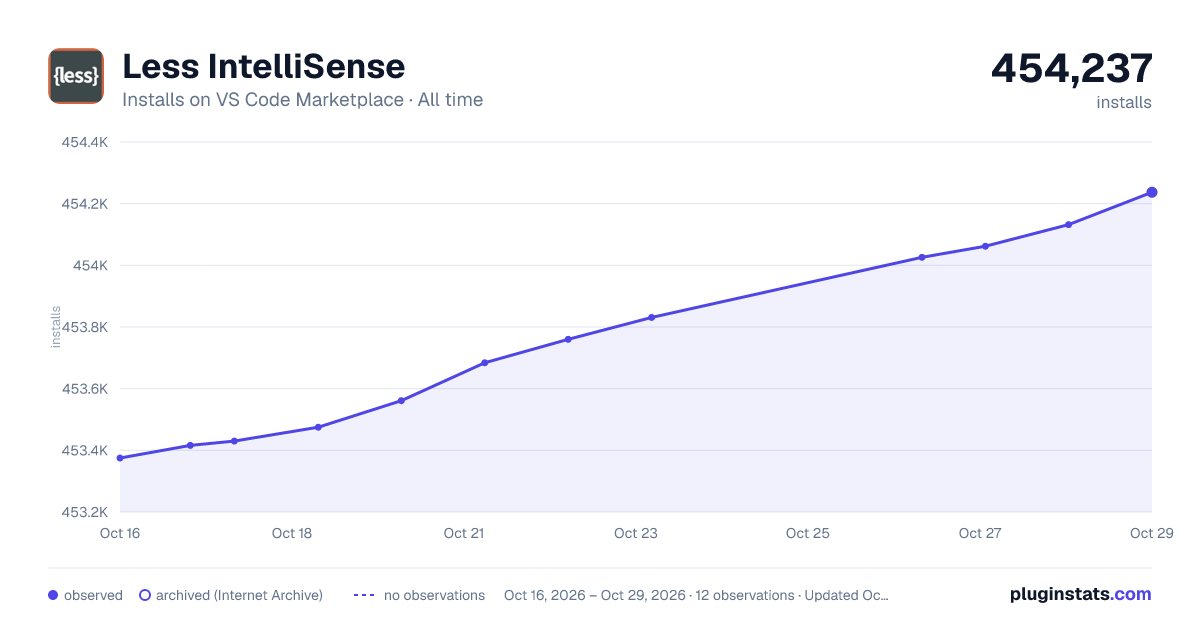
Task: Click the date range and observations footer text
Action: 696,595
